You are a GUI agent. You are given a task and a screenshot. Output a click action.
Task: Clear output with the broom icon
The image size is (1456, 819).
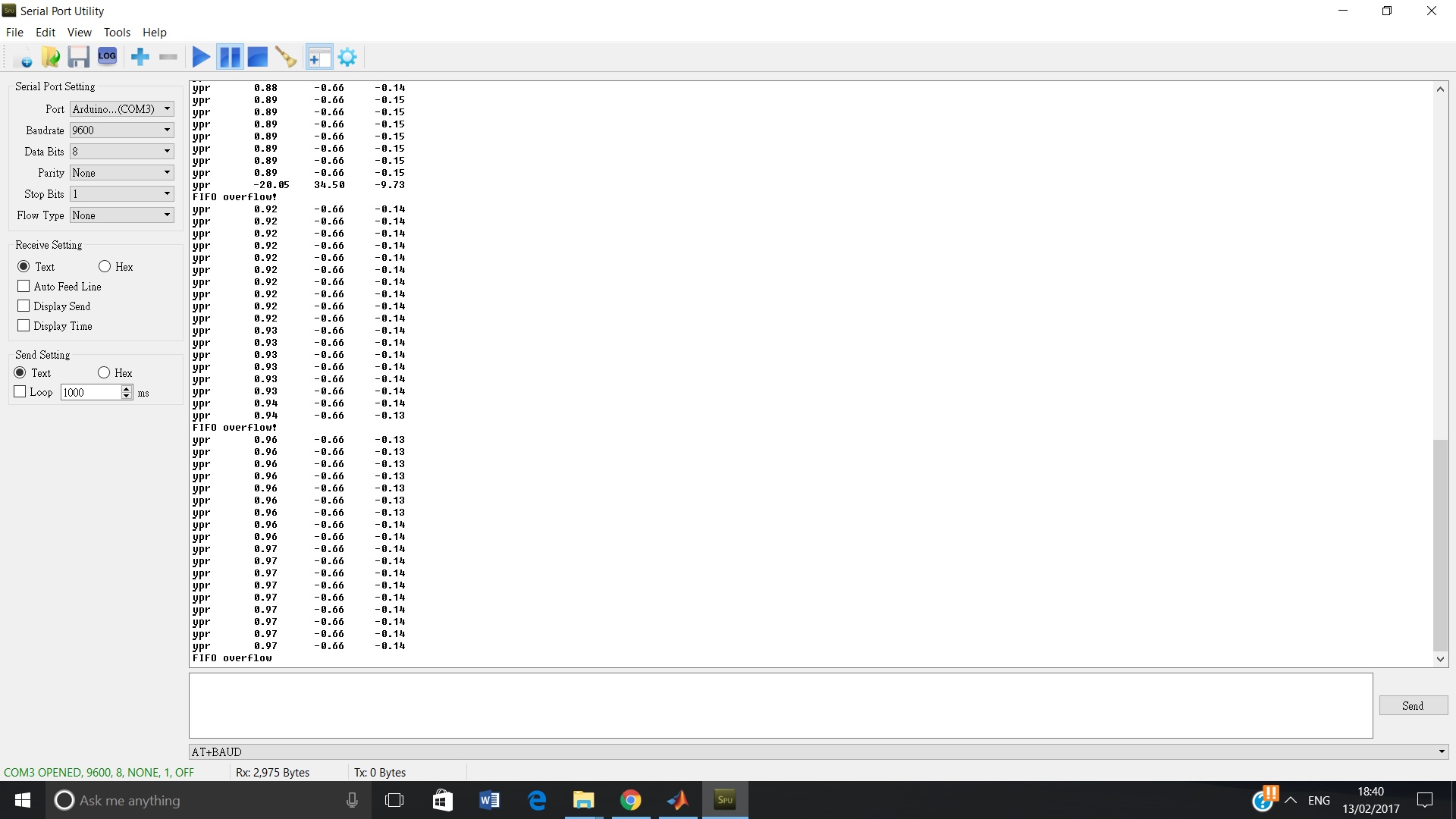click(286, 58)
